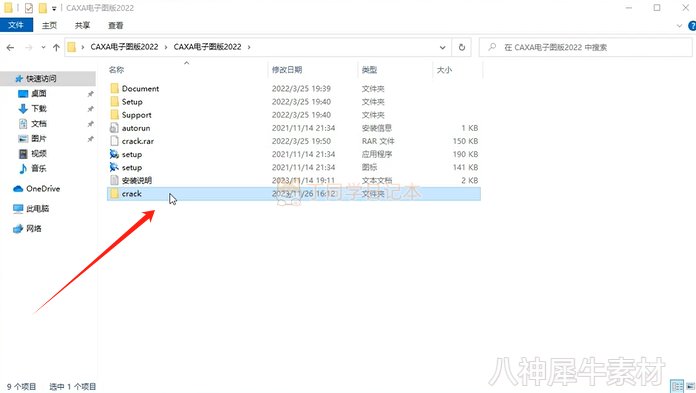Sort by the 名称 column header

pyautogui.click(x=116, y=70)
